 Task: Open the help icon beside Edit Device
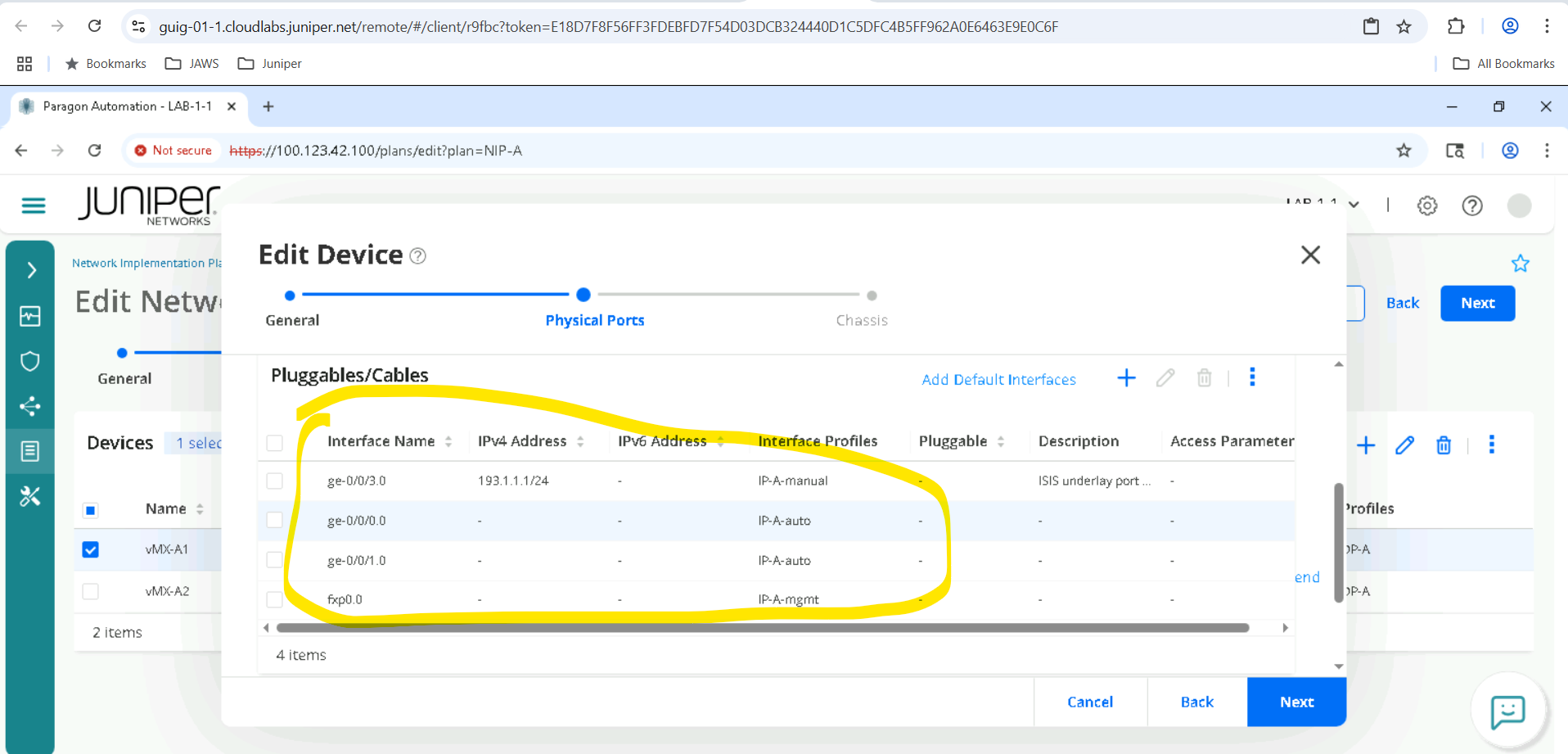[x=417, y=256]
